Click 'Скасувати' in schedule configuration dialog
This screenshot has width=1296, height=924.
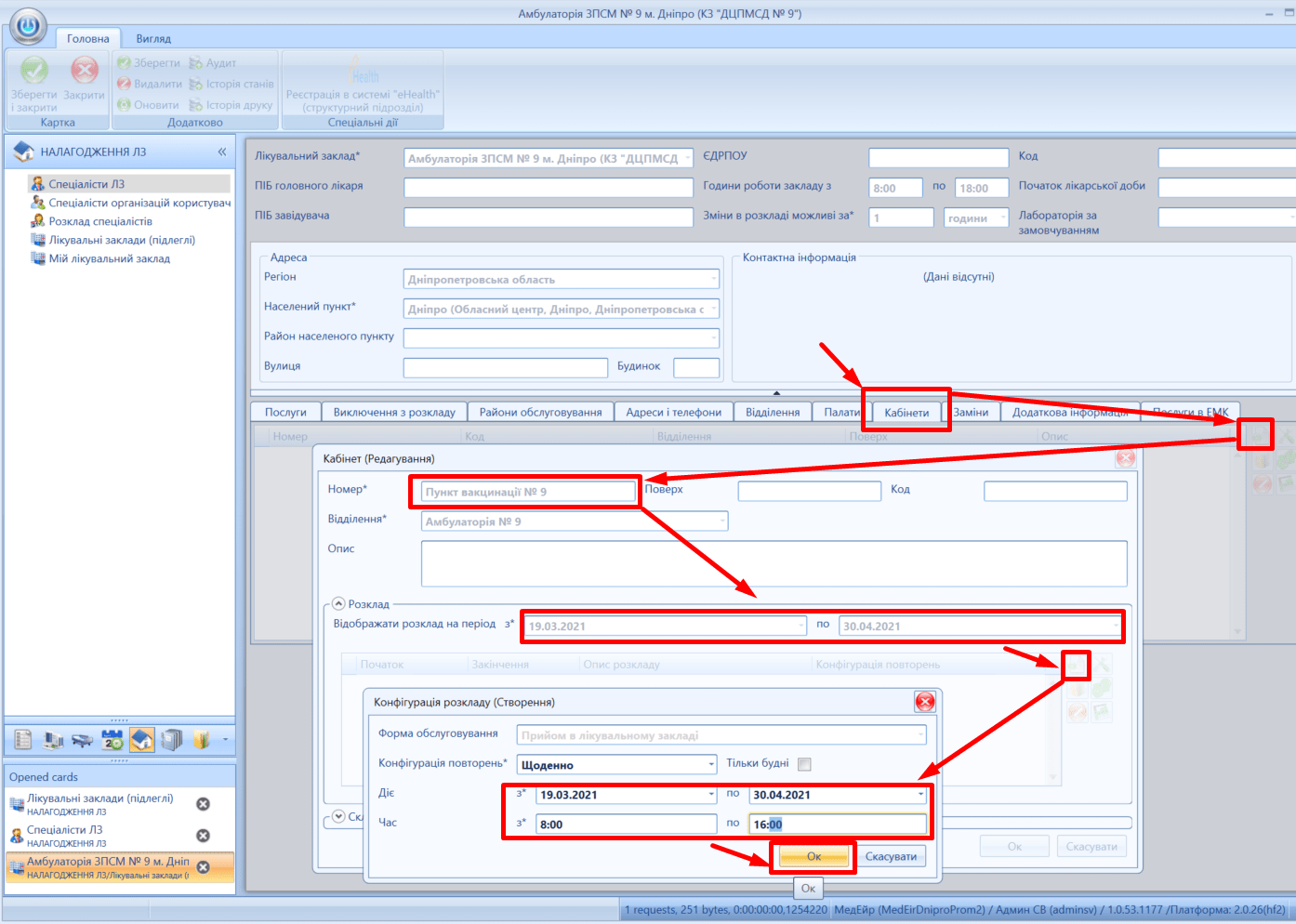891,856
